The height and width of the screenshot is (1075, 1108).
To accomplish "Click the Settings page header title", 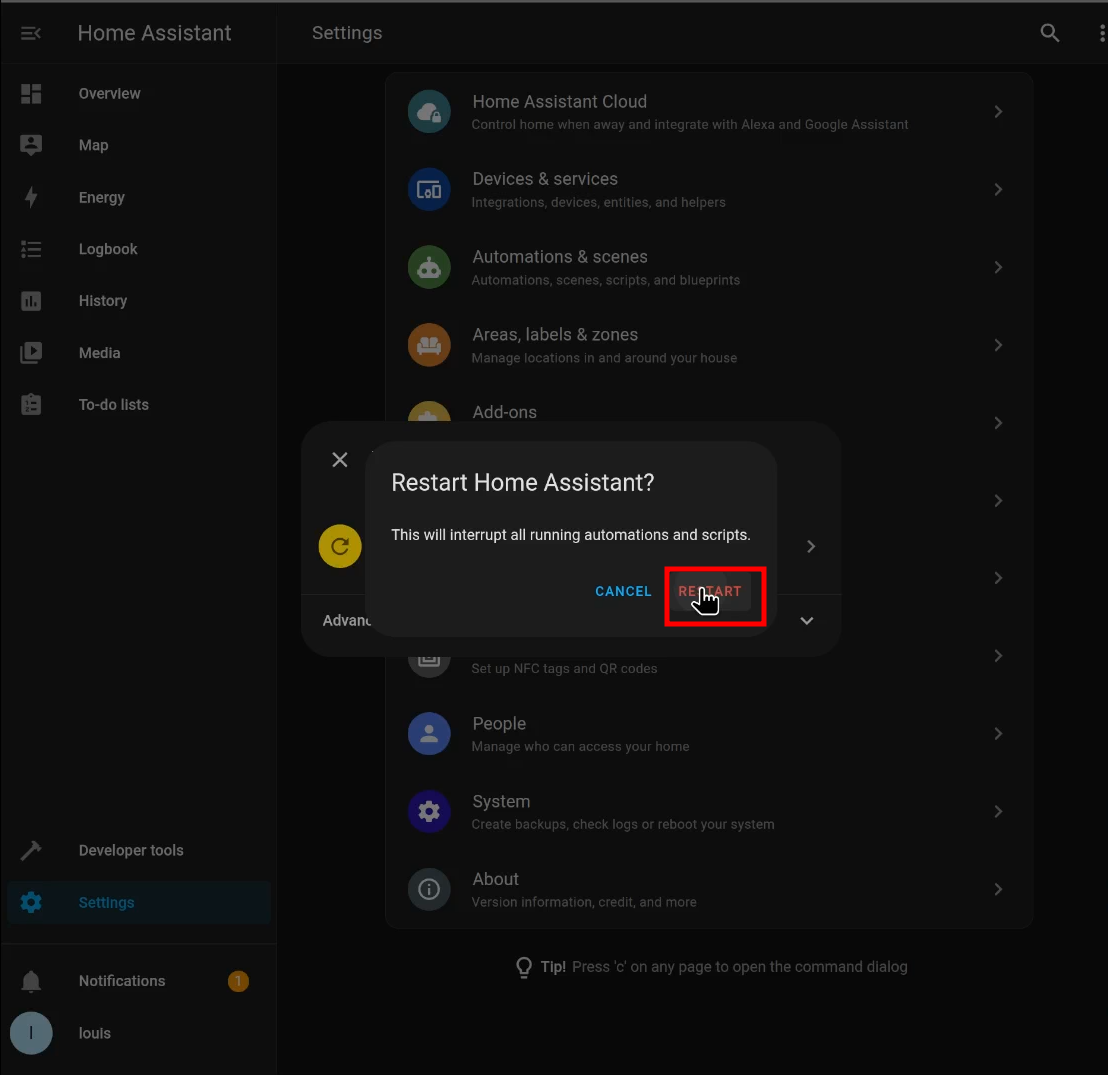I will point(347,33).
